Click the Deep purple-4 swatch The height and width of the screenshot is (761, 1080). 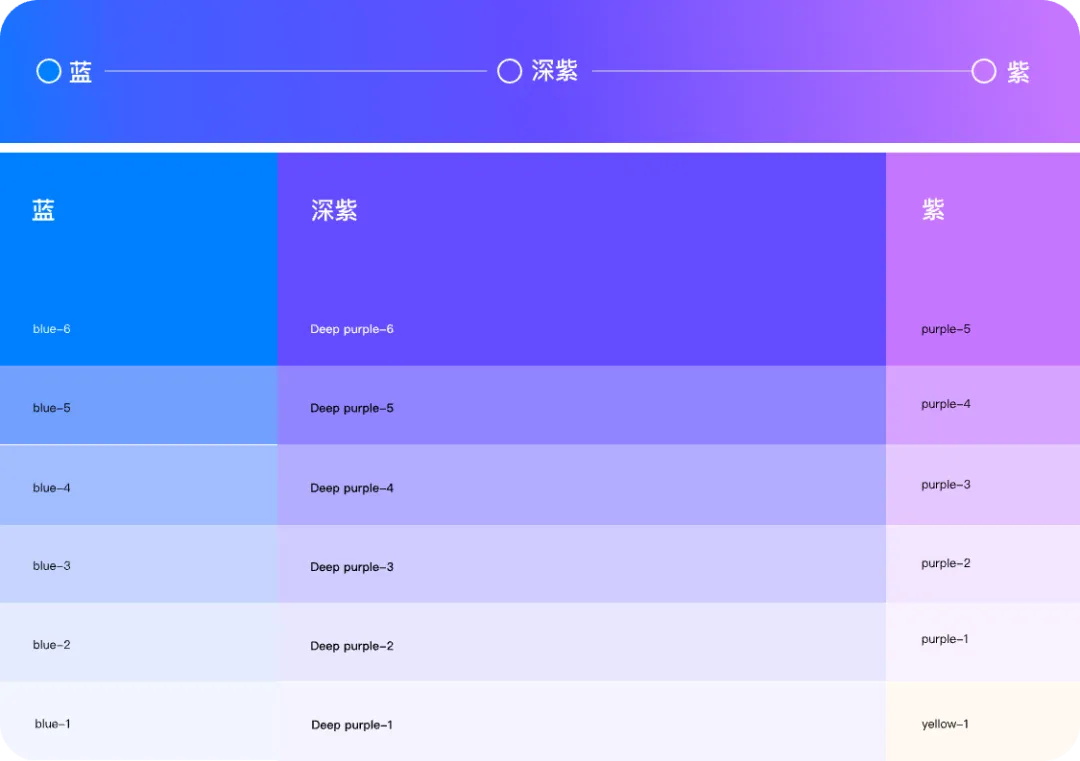pos(581,485)
